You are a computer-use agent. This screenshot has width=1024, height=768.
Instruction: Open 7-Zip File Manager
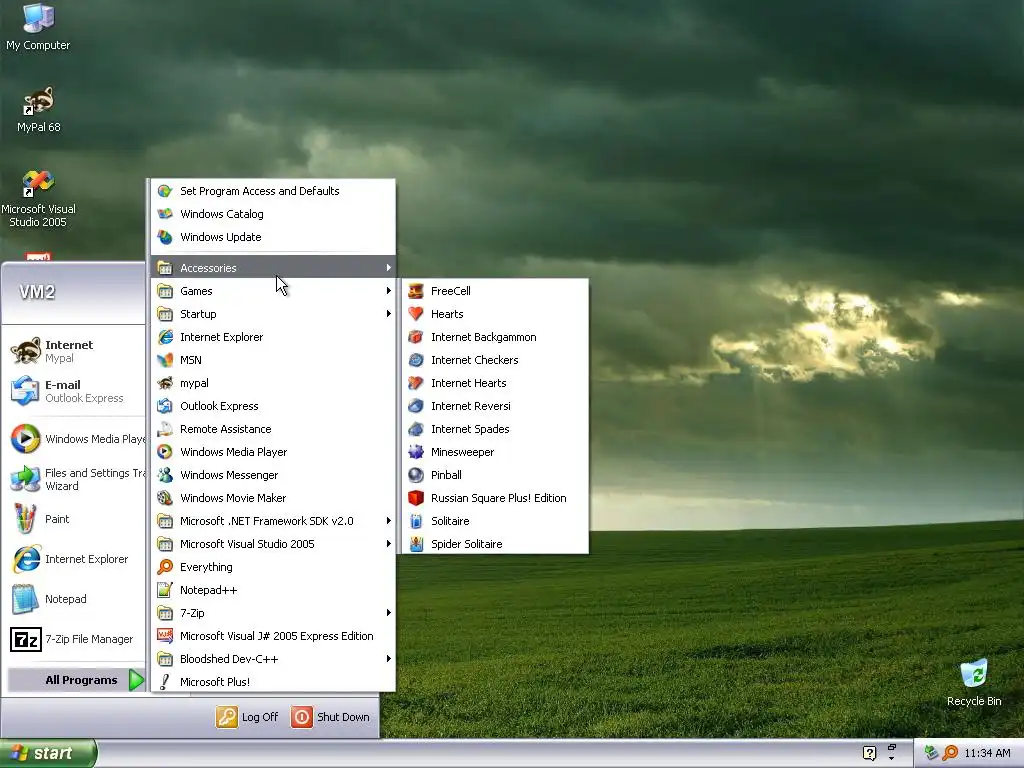[76, 639]
